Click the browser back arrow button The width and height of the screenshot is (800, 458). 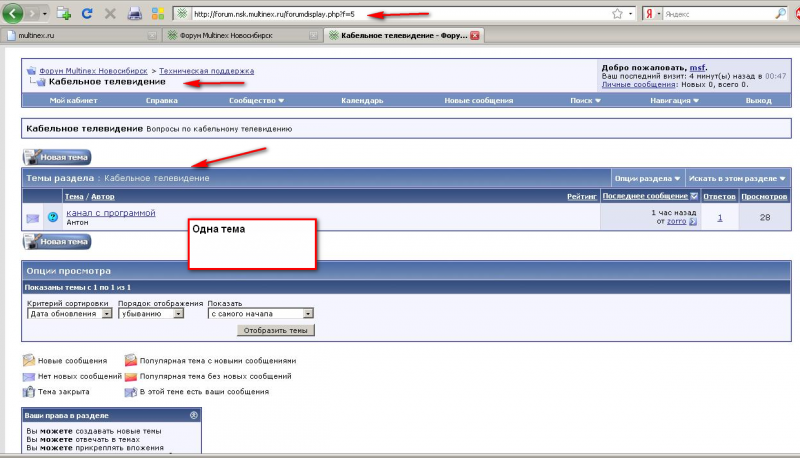pyautogui.click(x=13, y=14)
